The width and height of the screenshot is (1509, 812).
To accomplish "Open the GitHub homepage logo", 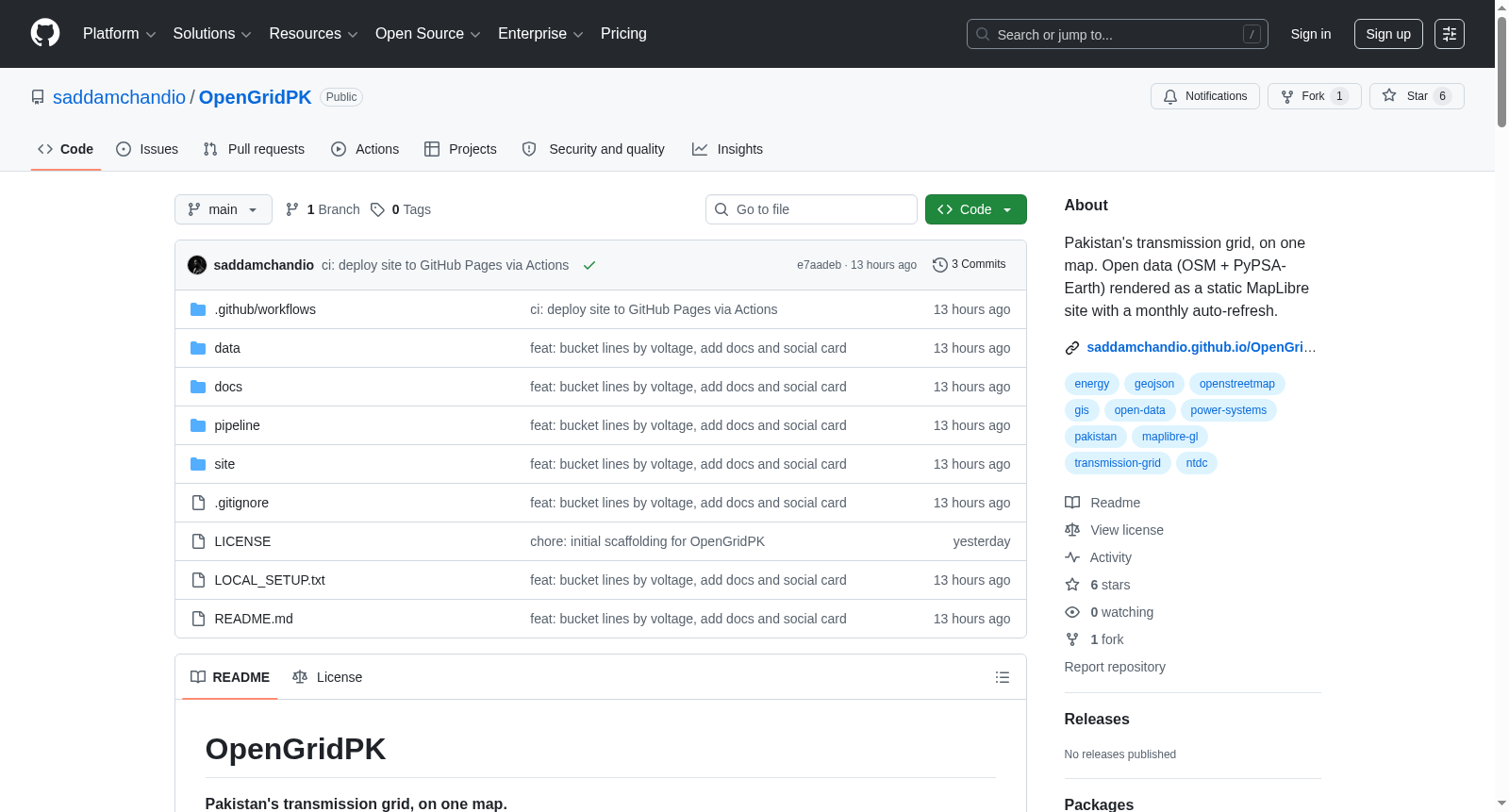I will point(45,33).
